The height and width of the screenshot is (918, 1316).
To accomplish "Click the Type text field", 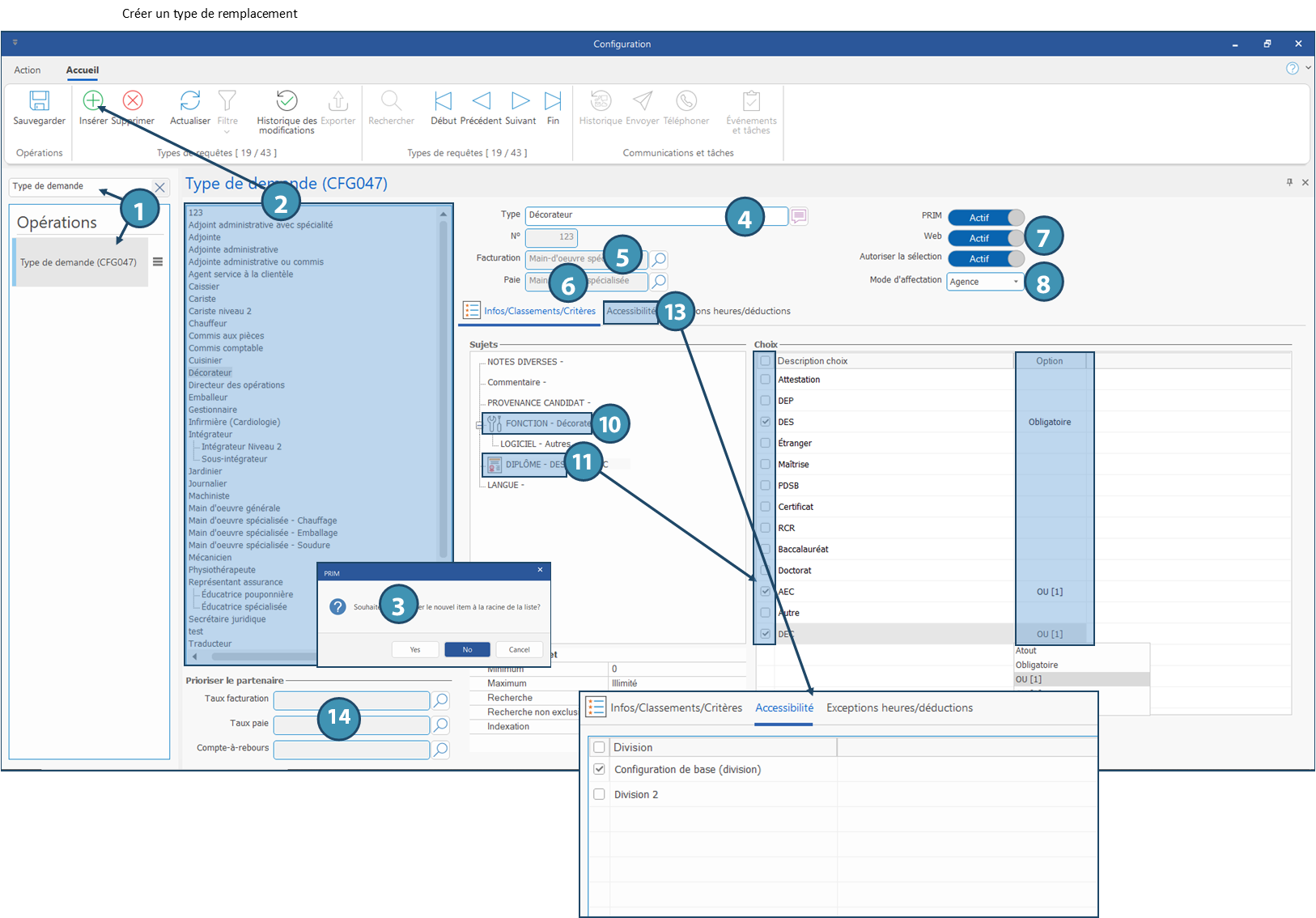I will 656,215.
